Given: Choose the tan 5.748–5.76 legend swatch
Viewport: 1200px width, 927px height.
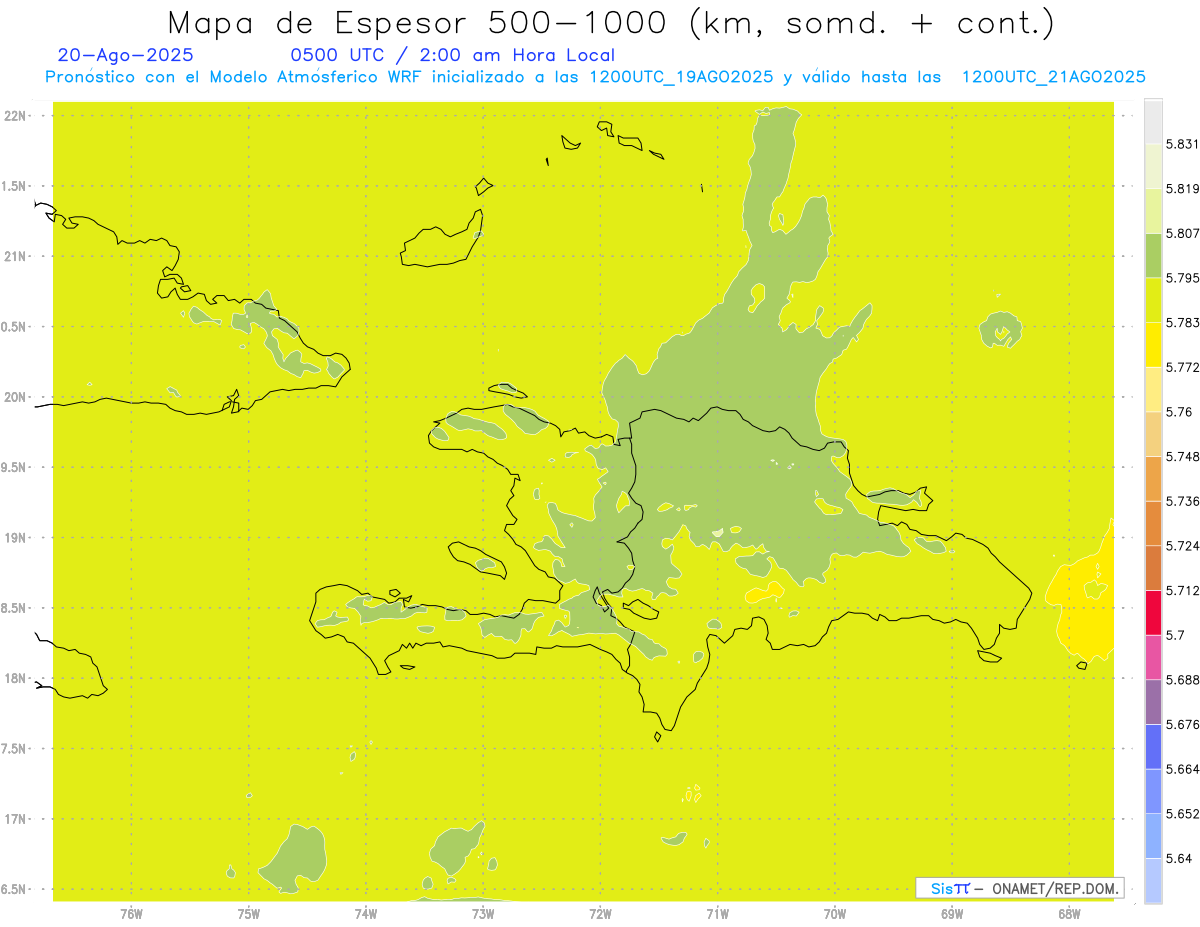Looking at the screenshot, I should [x=1153, y=434].
